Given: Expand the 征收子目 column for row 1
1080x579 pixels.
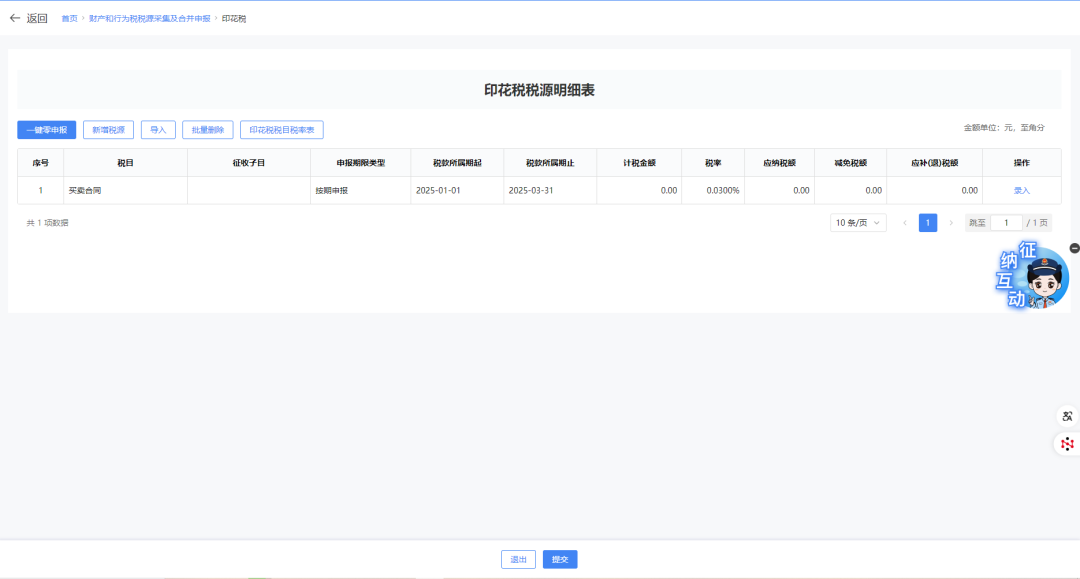Looking at the screenshot, I should (249, 190).
